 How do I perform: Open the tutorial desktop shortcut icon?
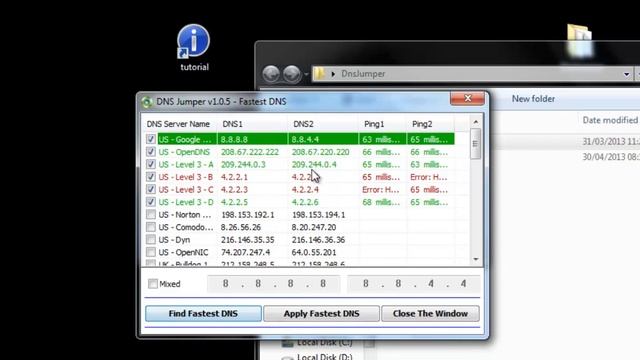[x=193, y=41]
